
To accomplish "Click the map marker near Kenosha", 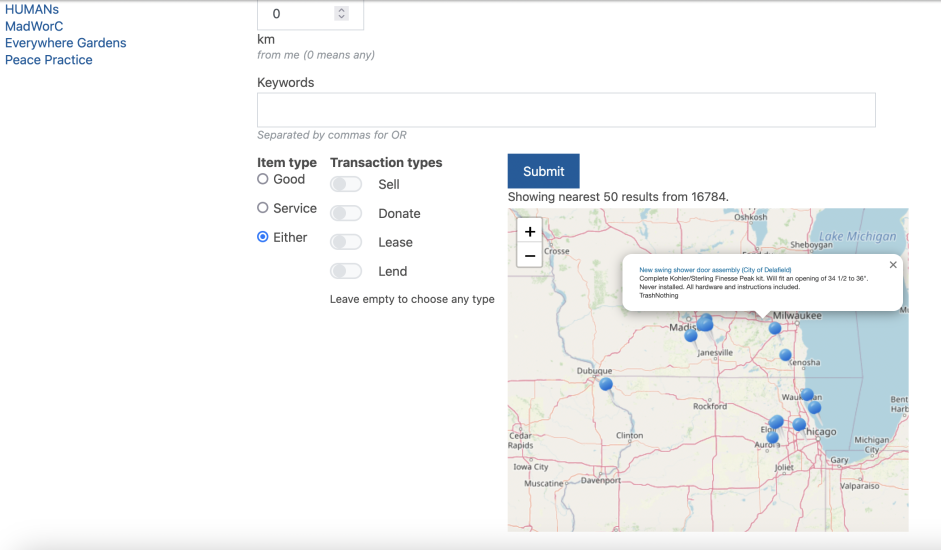I will (786, 355).
